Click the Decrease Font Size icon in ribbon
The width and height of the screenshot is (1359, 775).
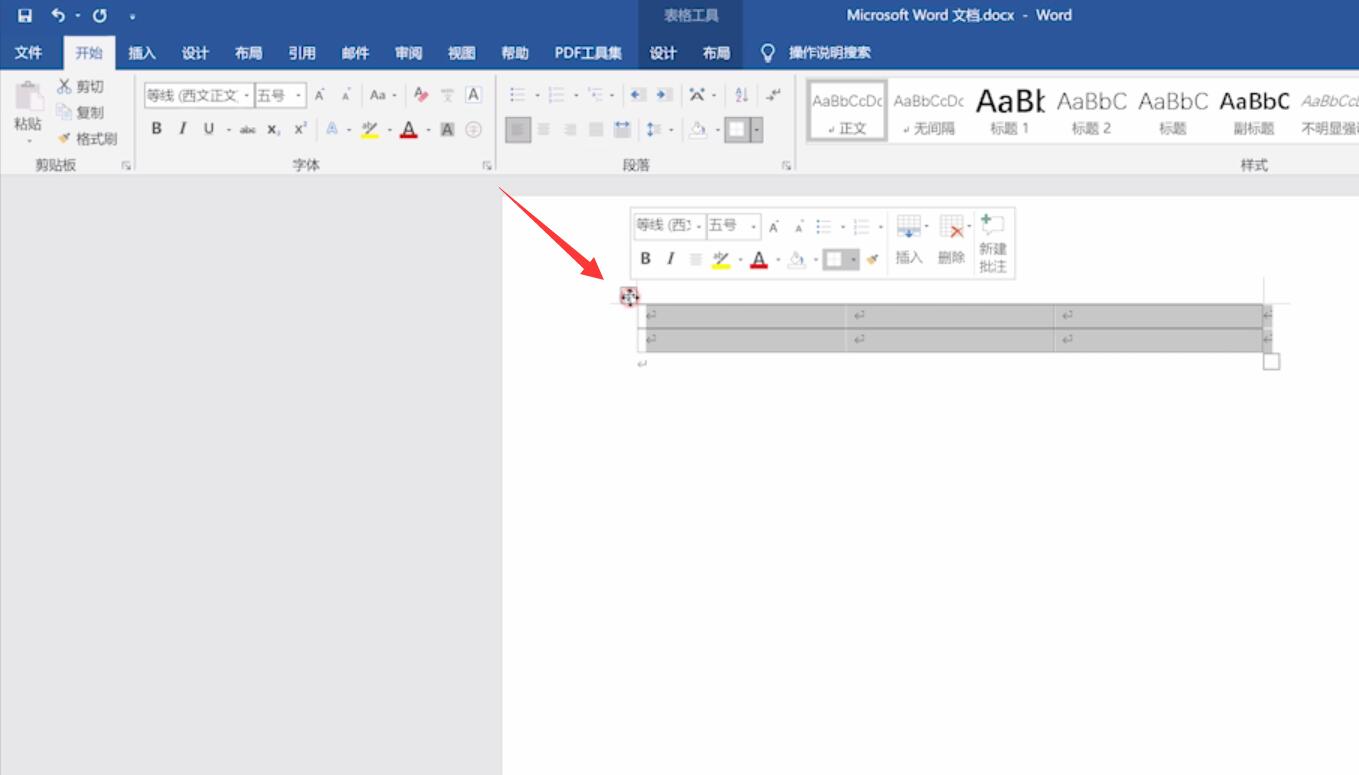click(346, 96)
